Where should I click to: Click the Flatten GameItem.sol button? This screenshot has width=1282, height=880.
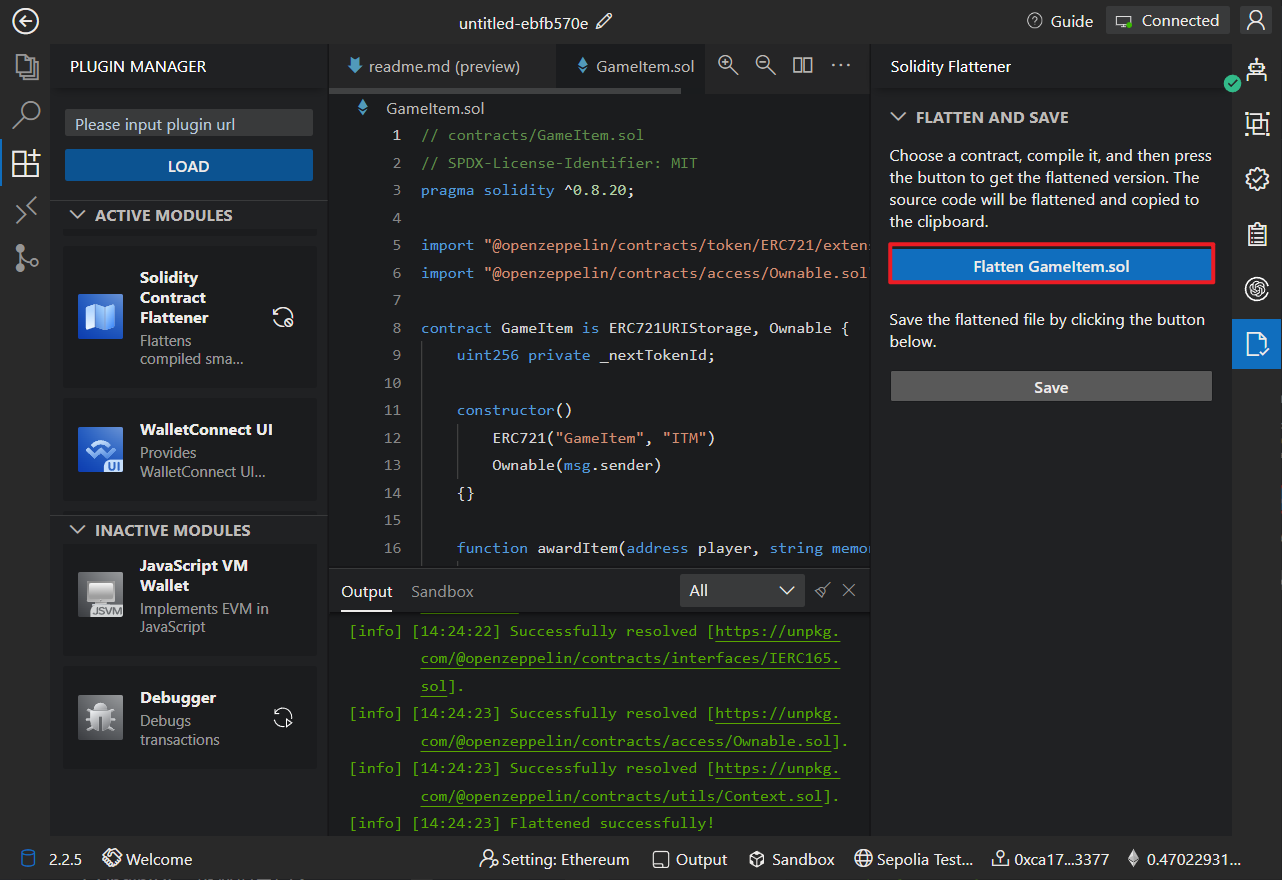1051,266
